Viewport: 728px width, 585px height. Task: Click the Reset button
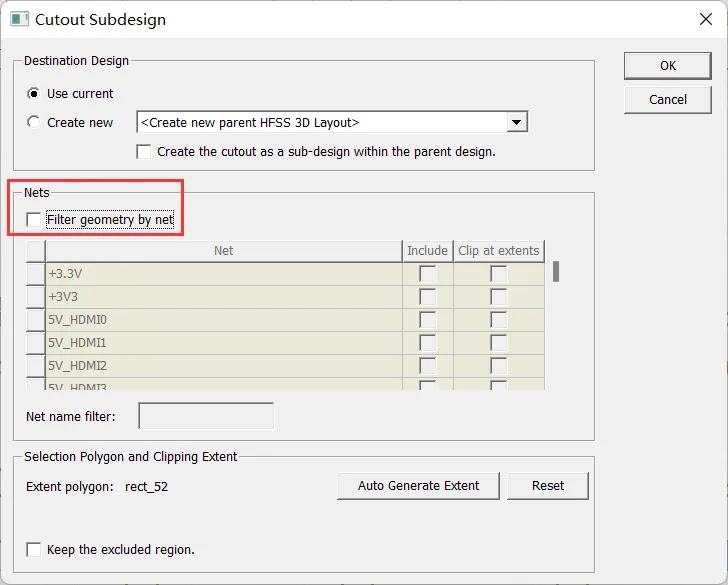click(x=548, y=486)
